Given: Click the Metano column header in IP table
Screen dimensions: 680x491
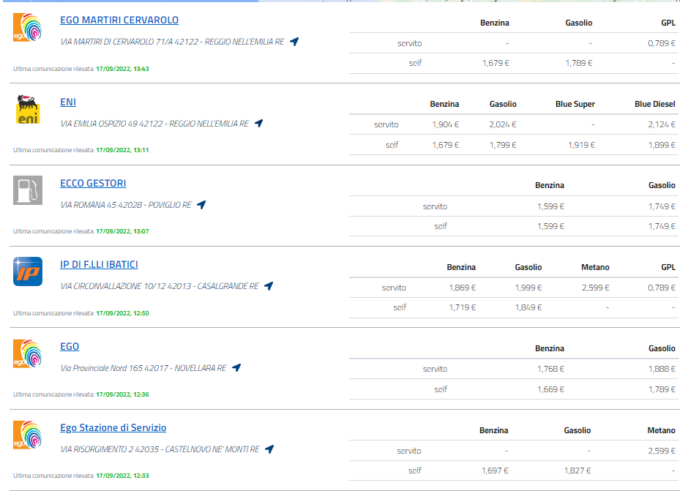Looking at the screenshot, I should click(595, 267).
